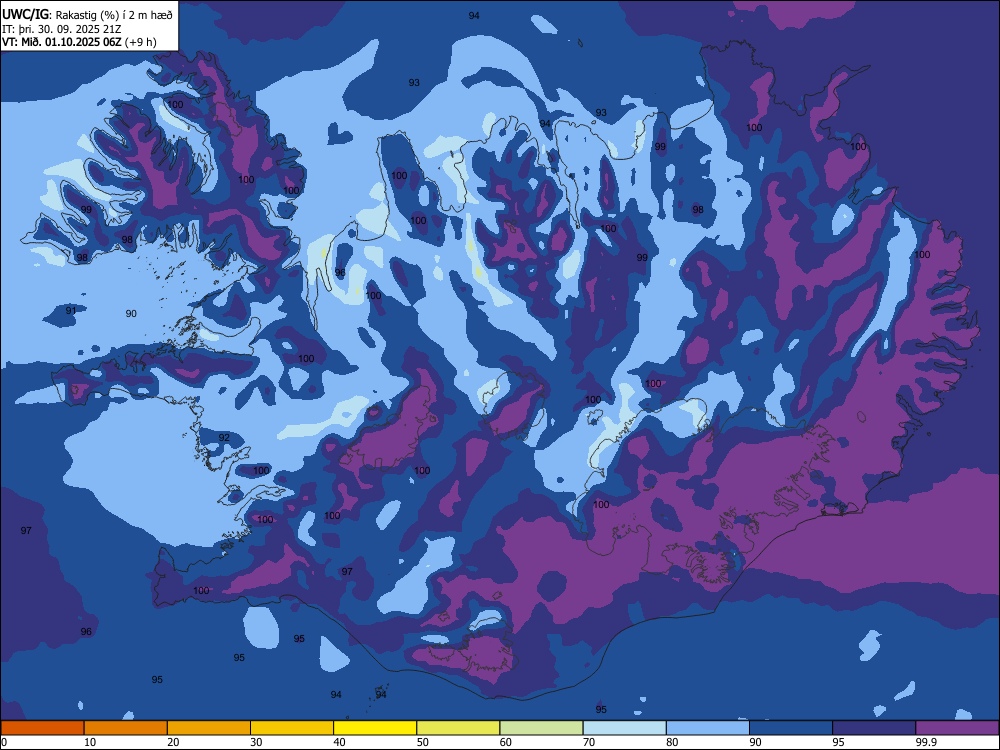This screenshot has height=750, width=1000.
Task: Click the legend tick label 0
Action: pyautogui.click(x=4, y=742)
